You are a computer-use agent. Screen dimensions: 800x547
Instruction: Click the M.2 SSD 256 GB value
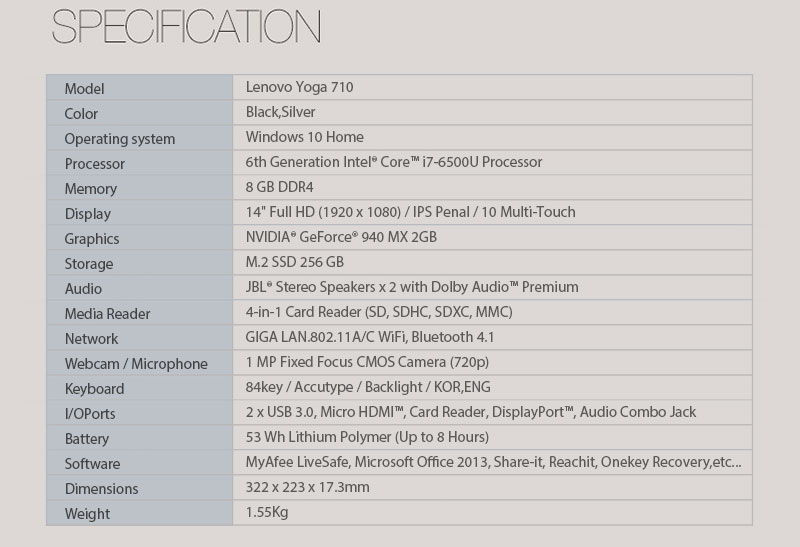[x=294, y=262]
